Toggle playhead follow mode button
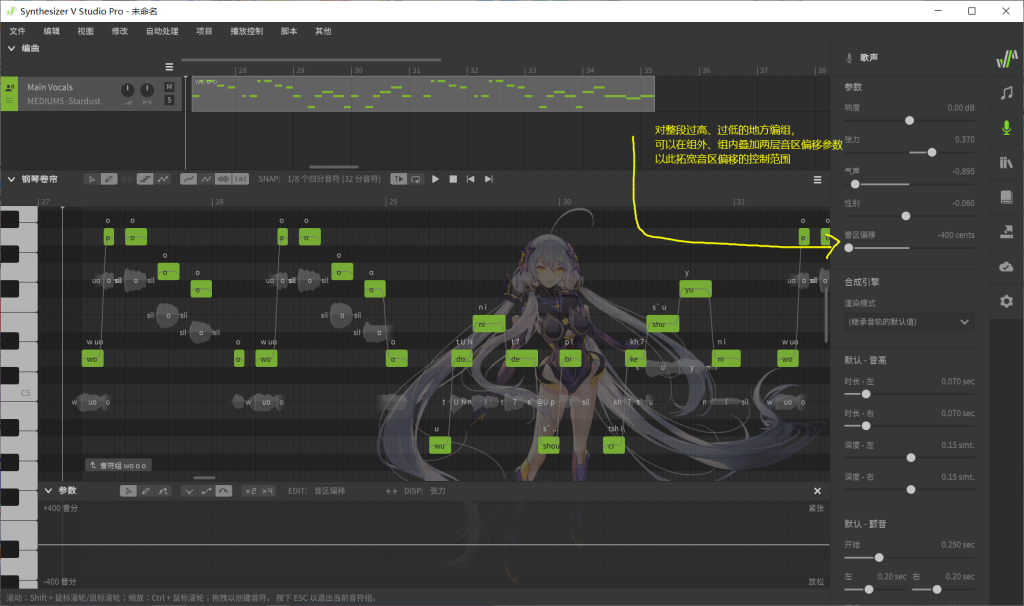Image resolution: width=1024 pixels, height=606 pixels. coord(398,179)
